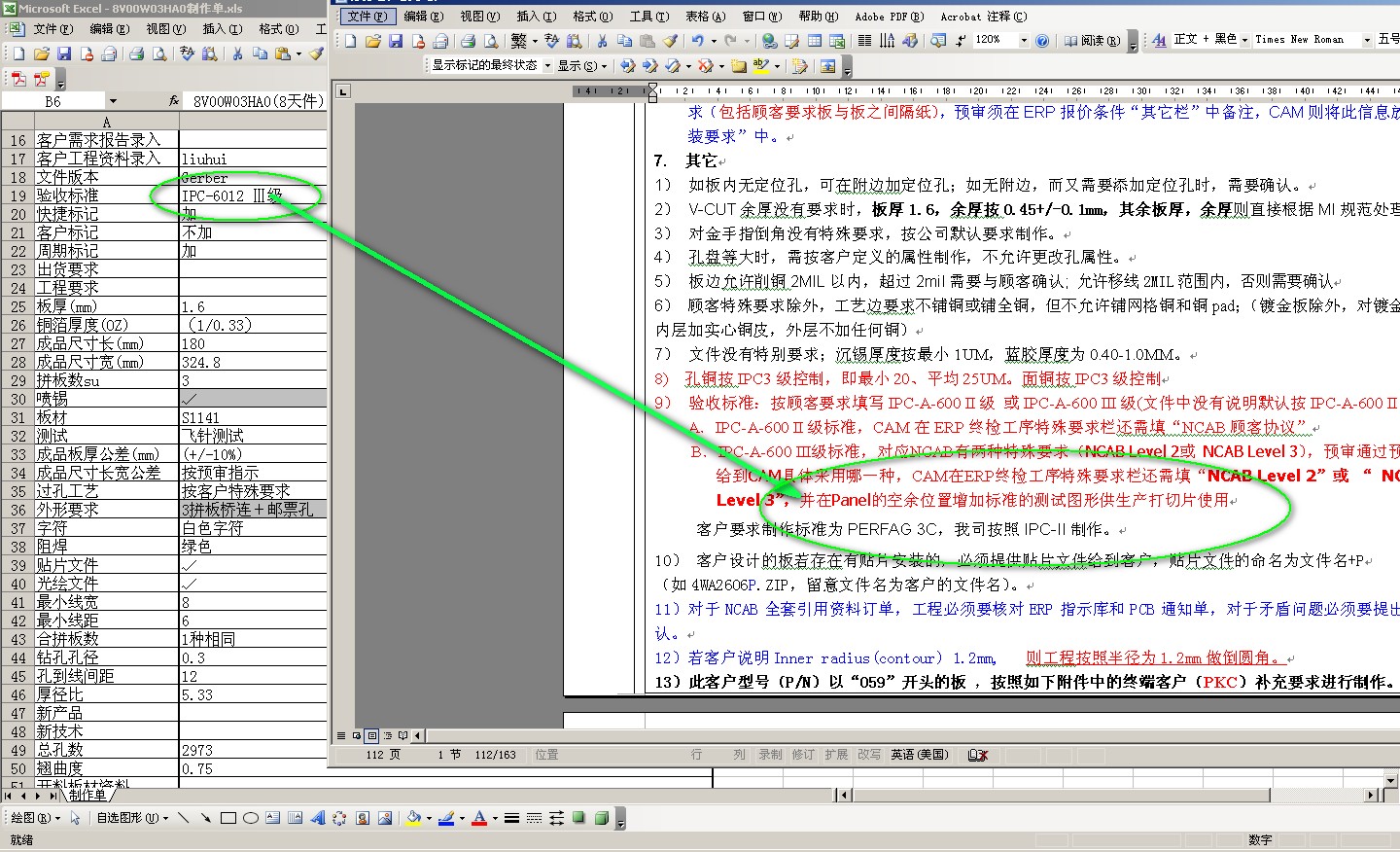Click Excel next sheet navigation arrow

(x=37, y=796)
